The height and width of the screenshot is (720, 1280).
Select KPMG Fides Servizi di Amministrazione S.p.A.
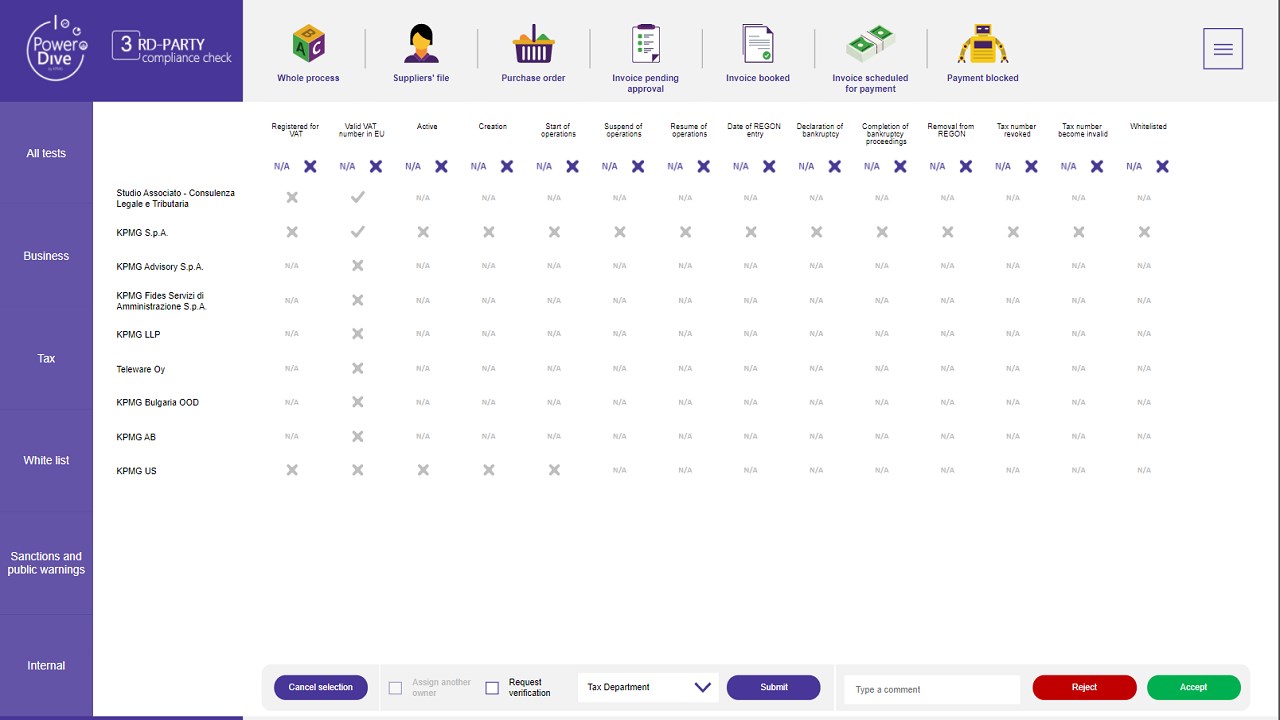tap(162, 301)
